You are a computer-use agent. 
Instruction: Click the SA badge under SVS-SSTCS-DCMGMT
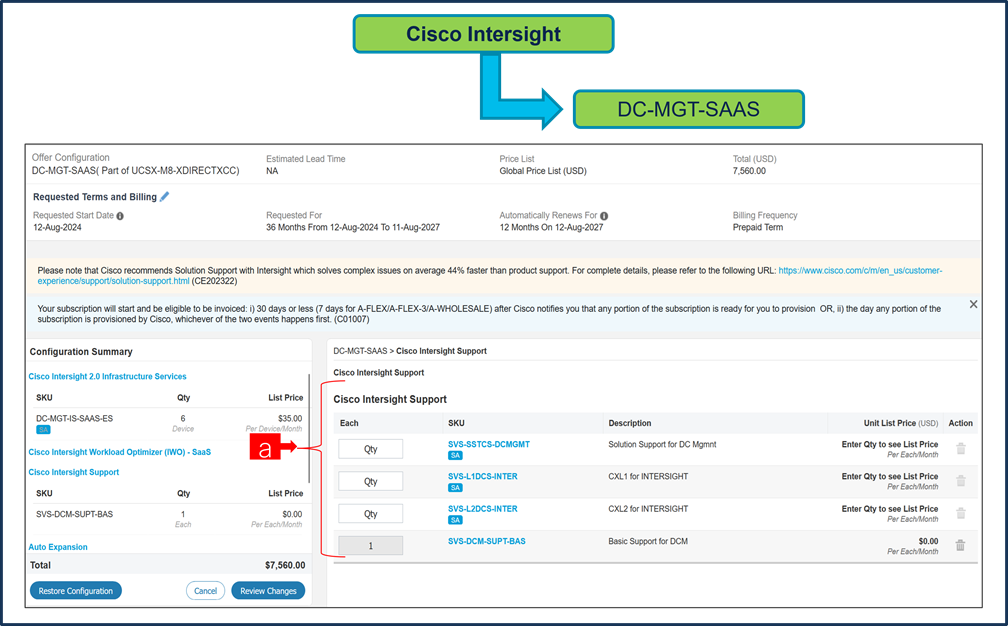point(455,455)
